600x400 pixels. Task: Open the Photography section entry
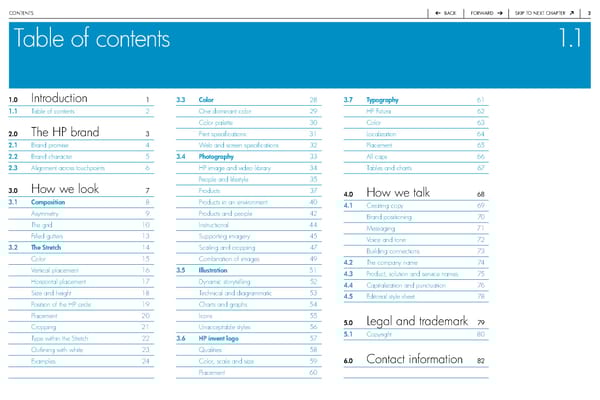pyautogui.click(x=220, y=156)
